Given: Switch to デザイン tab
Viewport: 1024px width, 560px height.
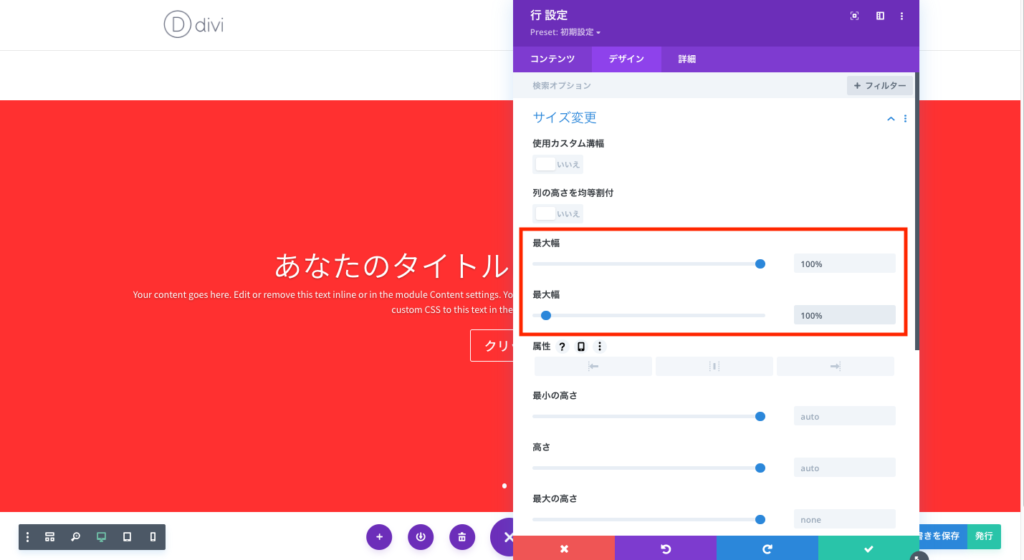Looking at the screenshot, I should tap(626, 59).
